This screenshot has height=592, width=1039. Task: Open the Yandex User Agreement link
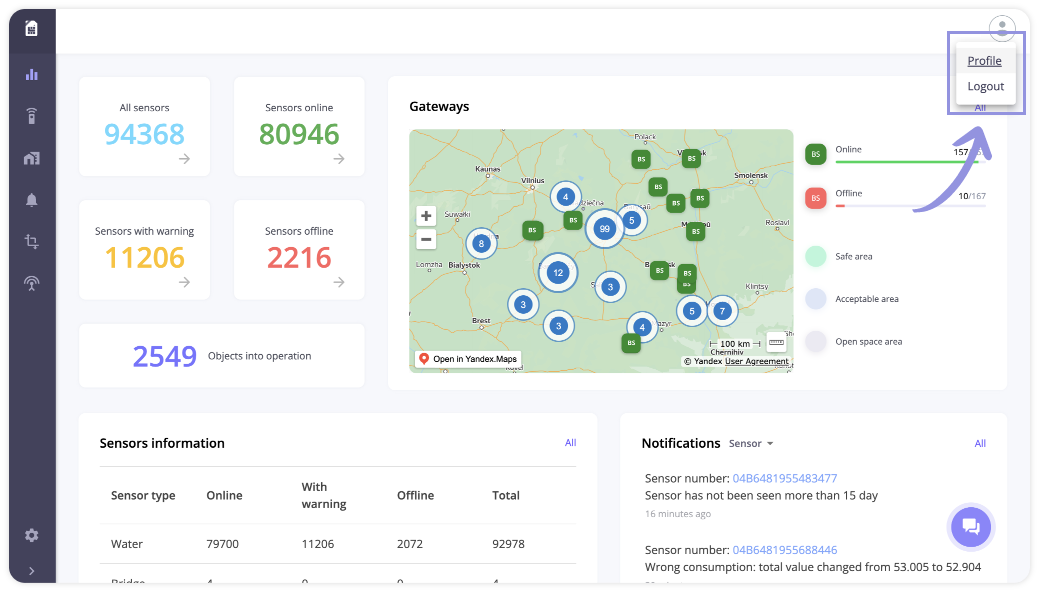pos(757,361)
